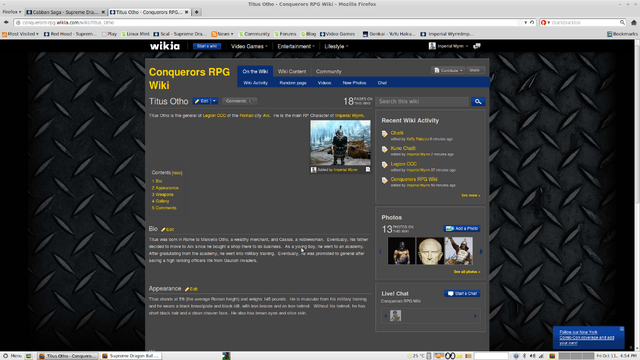Open the Firefox menu dropdown
This screenshot has height=360, width=640.
coord(12,12)
